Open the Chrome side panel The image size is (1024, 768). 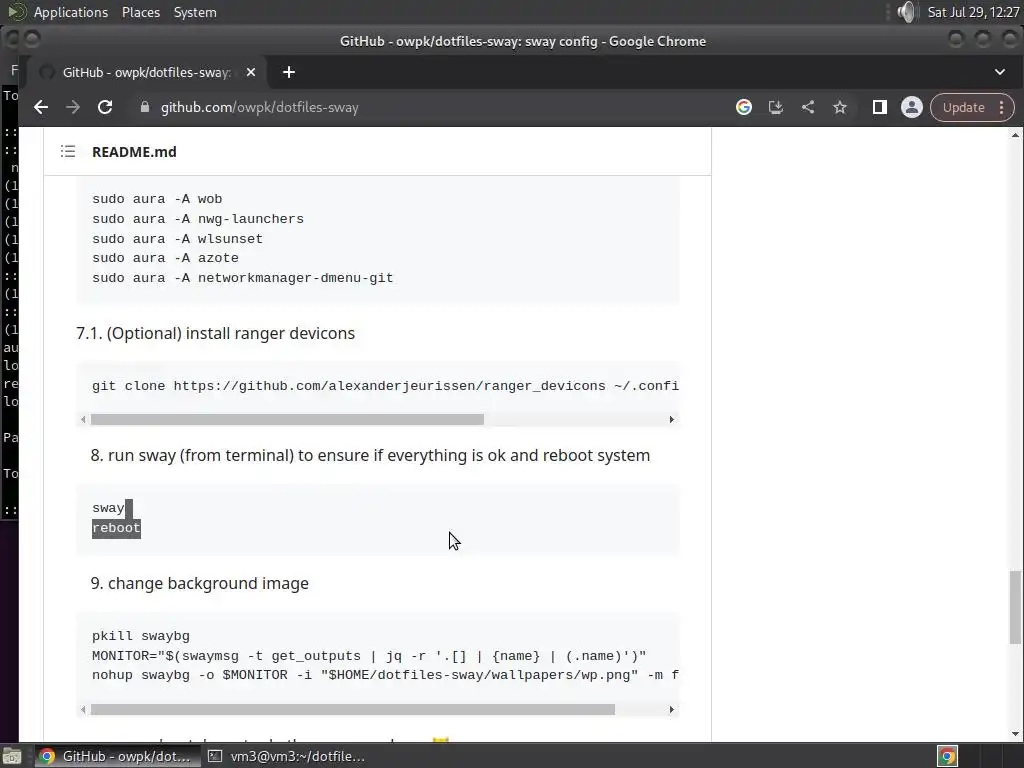880,107
